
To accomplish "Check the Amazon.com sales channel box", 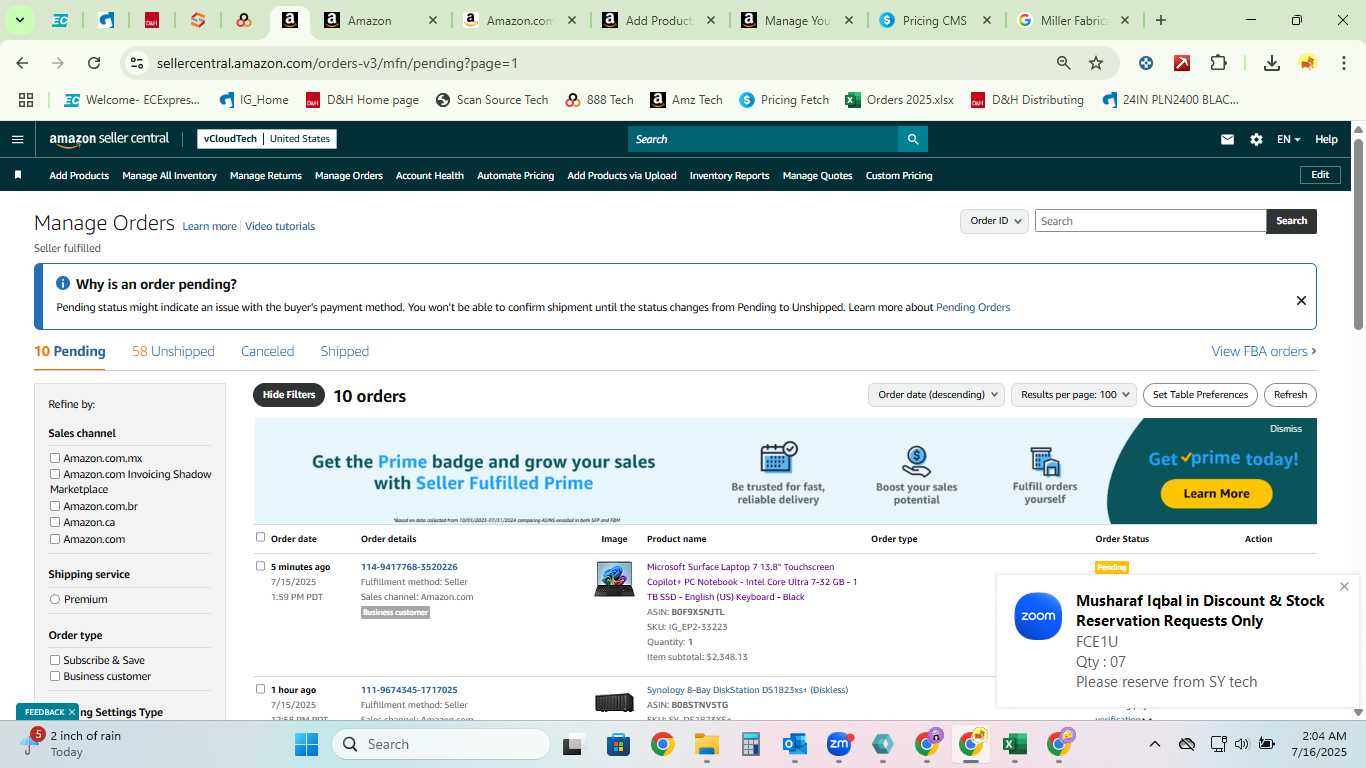I will coord(55,539).
